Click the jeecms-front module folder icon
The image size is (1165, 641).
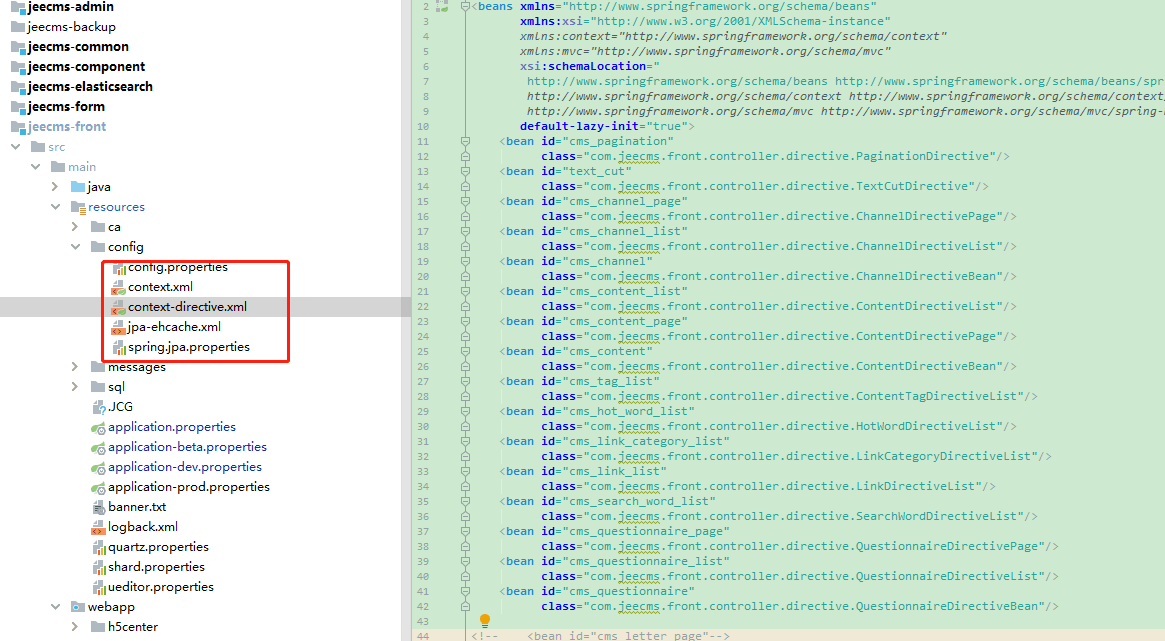point(19,127)
